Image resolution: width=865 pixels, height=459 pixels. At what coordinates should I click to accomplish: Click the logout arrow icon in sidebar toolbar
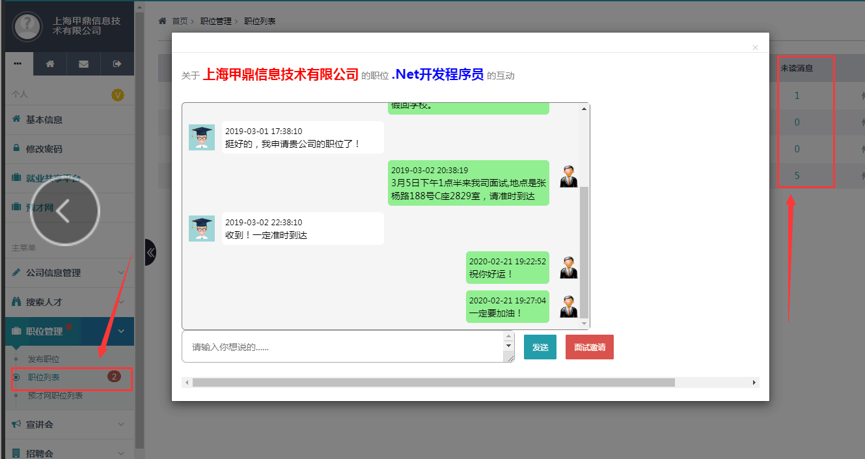(x=117, y=64)
